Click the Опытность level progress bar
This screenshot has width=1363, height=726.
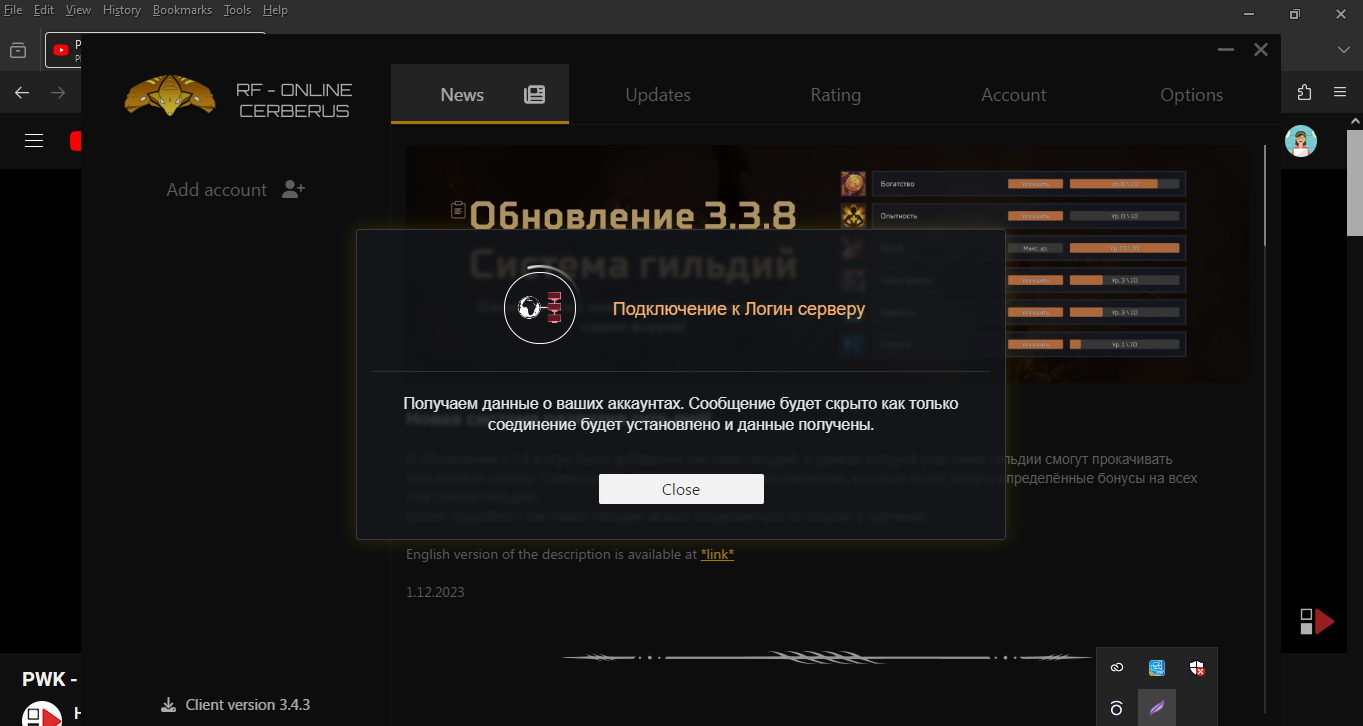tap(1126, 216)
